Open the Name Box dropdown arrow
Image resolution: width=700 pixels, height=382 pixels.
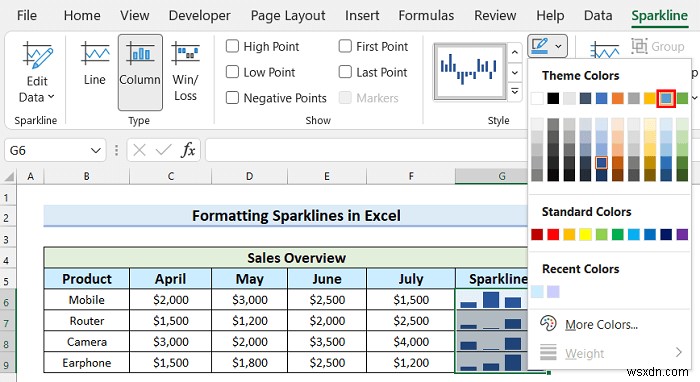(x=96, y=150)
